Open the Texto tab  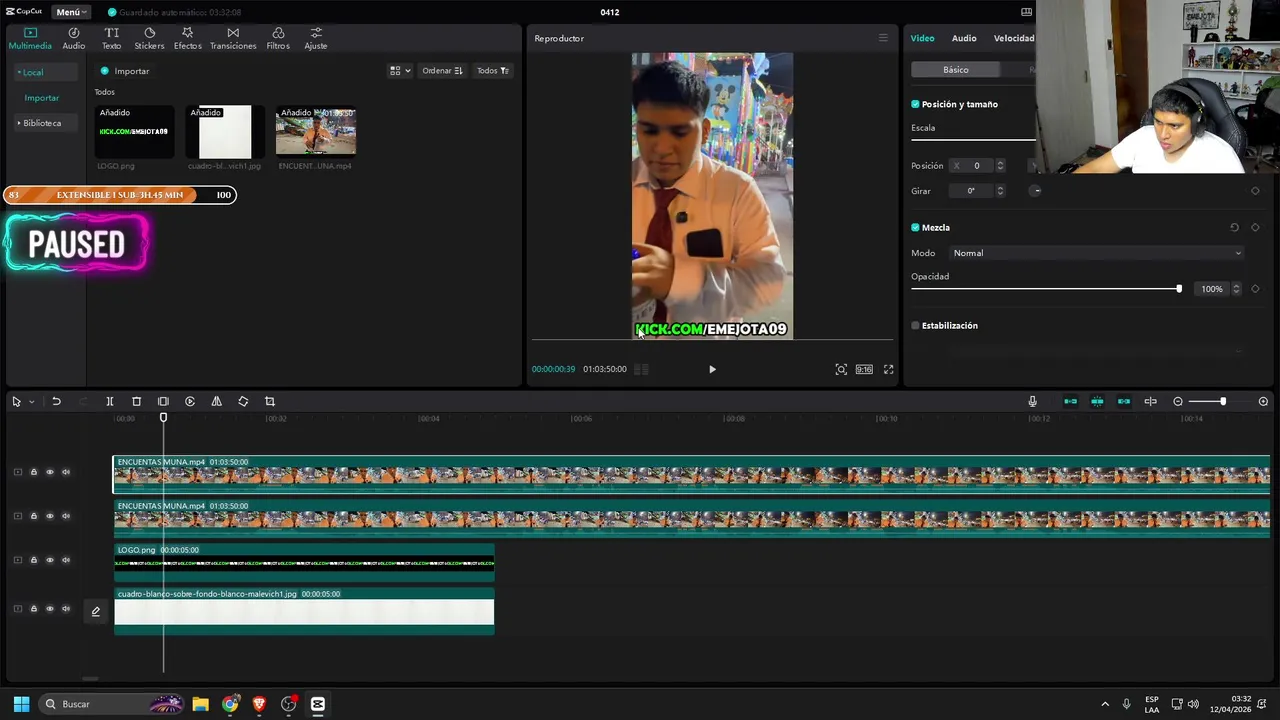111,38
